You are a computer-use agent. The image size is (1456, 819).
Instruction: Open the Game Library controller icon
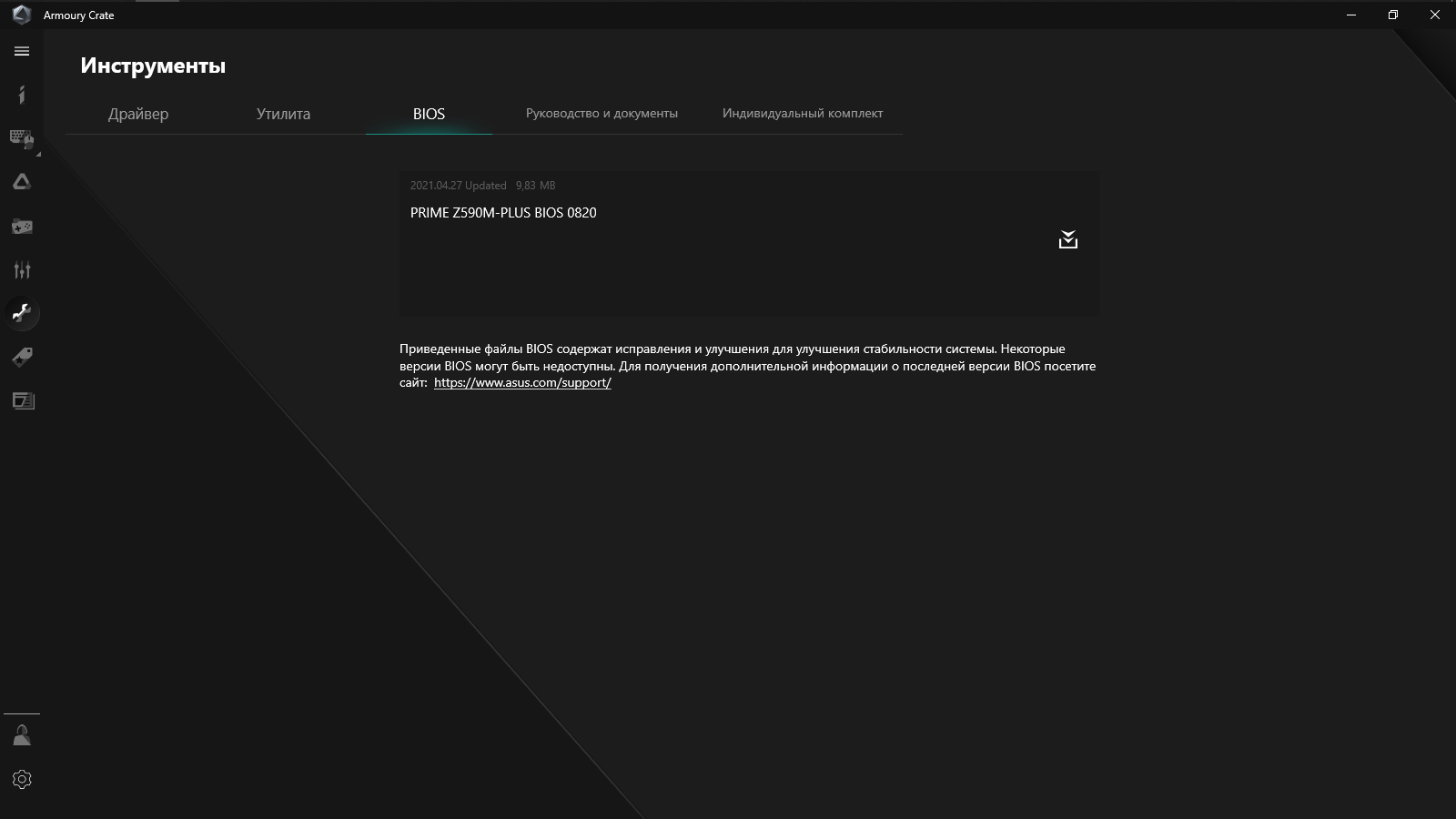point(22,226)
